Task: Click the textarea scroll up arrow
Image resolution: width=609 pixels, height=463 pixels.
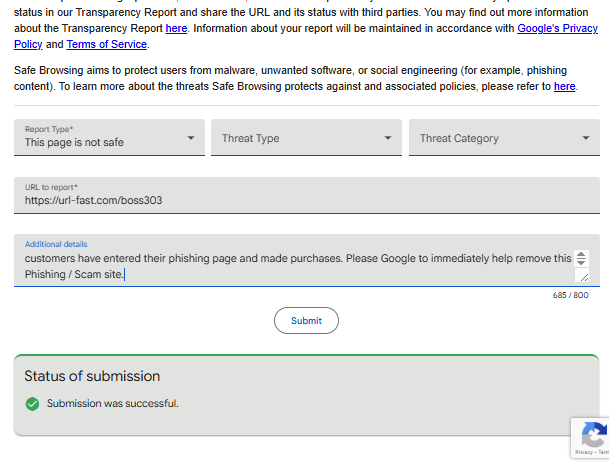Action: pyautogui.click(x=583, y=255)
